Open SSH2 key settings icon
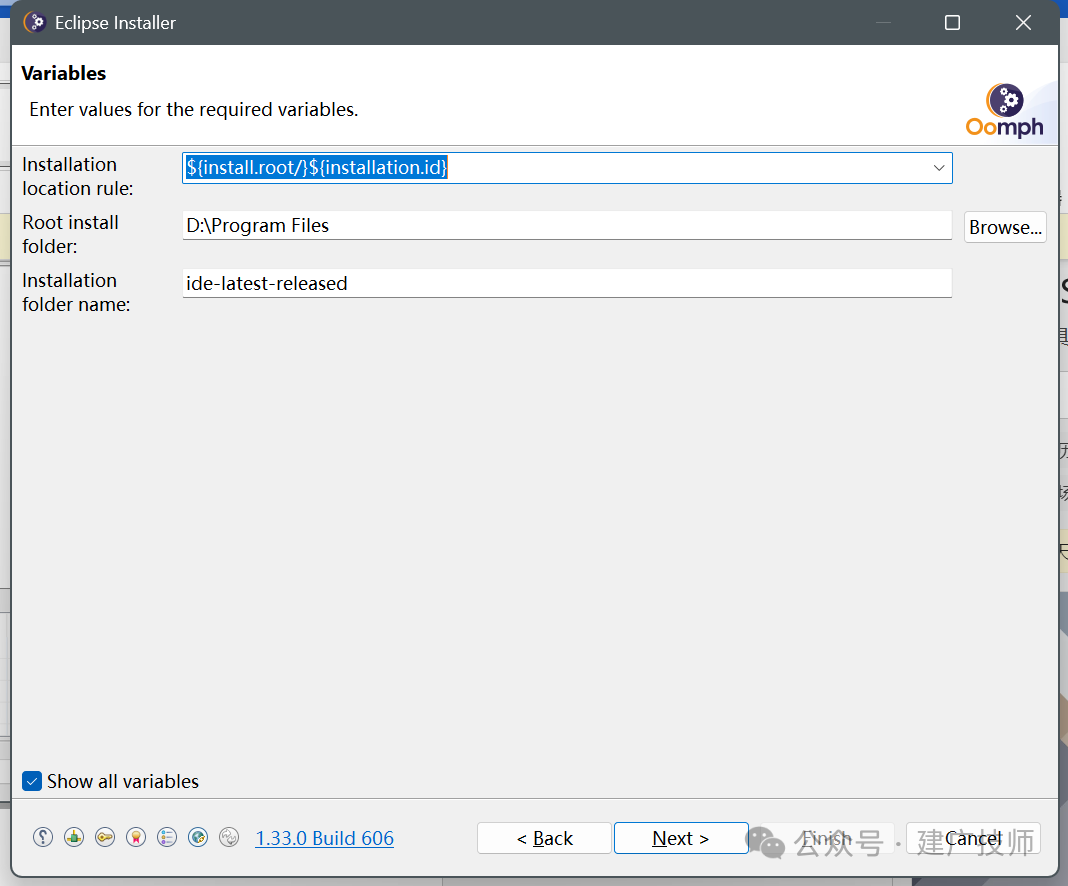 tap(105, 837)
